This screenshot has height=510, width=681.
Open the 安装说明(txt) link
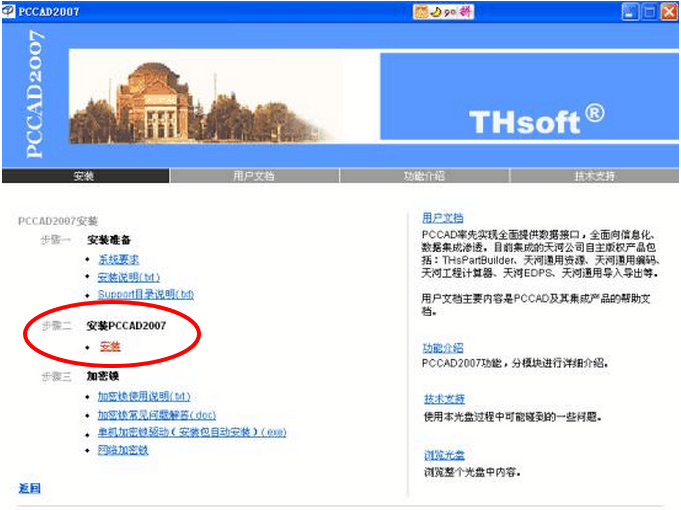click(x=129, y=277)
